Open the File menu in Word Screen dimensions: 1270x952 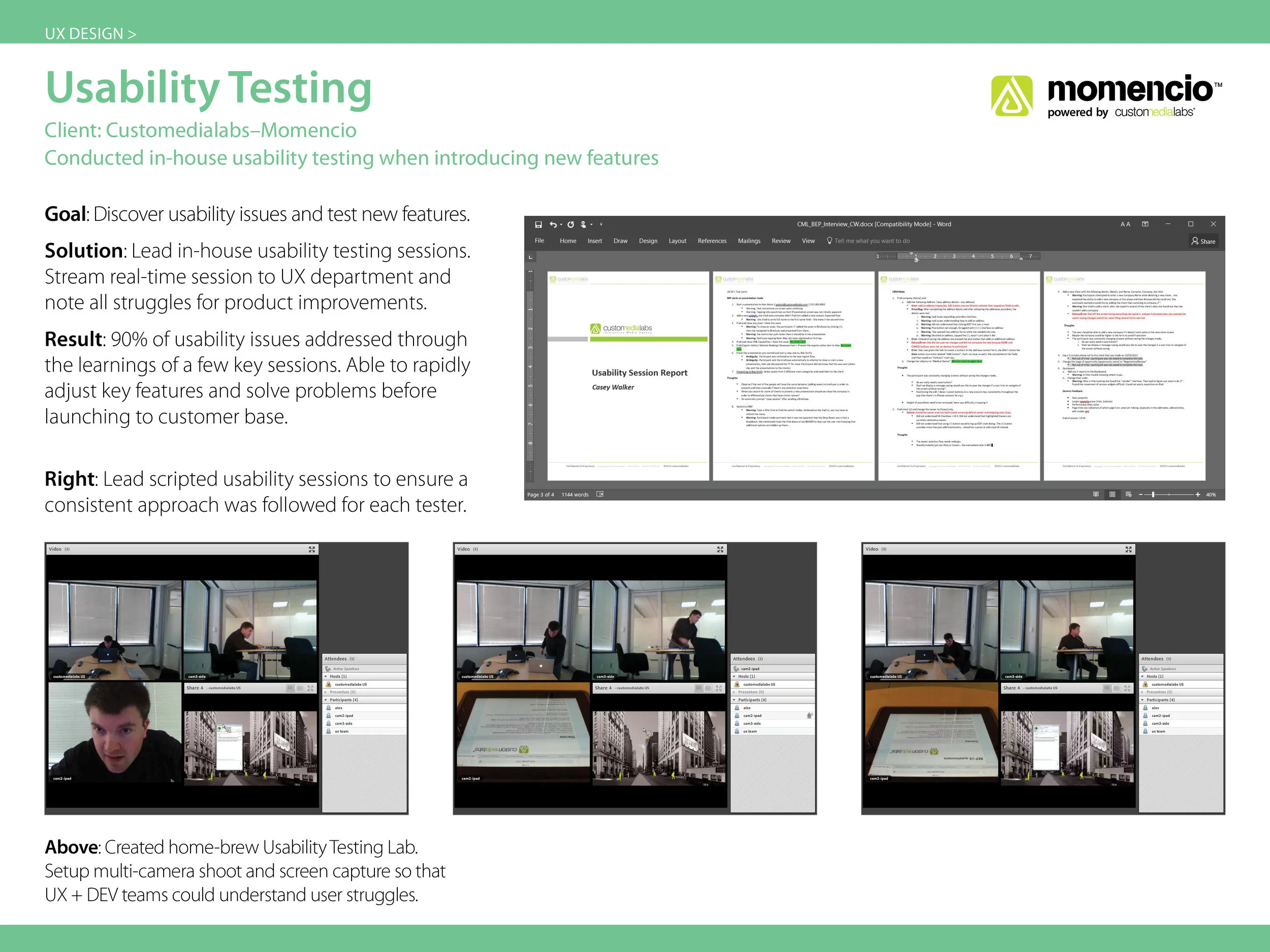click(x=539, y=241)
